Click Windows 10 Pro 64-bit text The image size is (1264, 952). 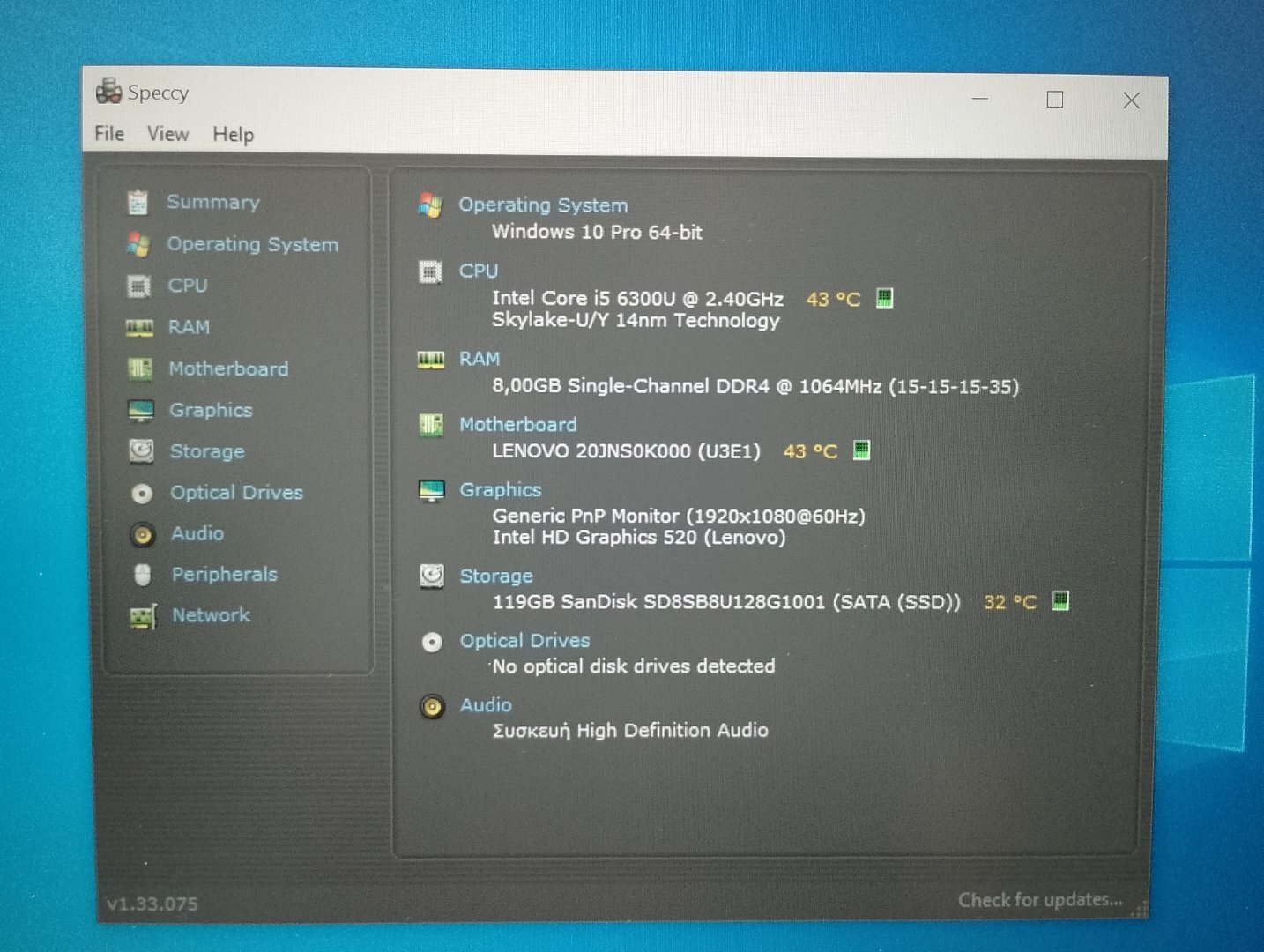[x=597, y=232]
